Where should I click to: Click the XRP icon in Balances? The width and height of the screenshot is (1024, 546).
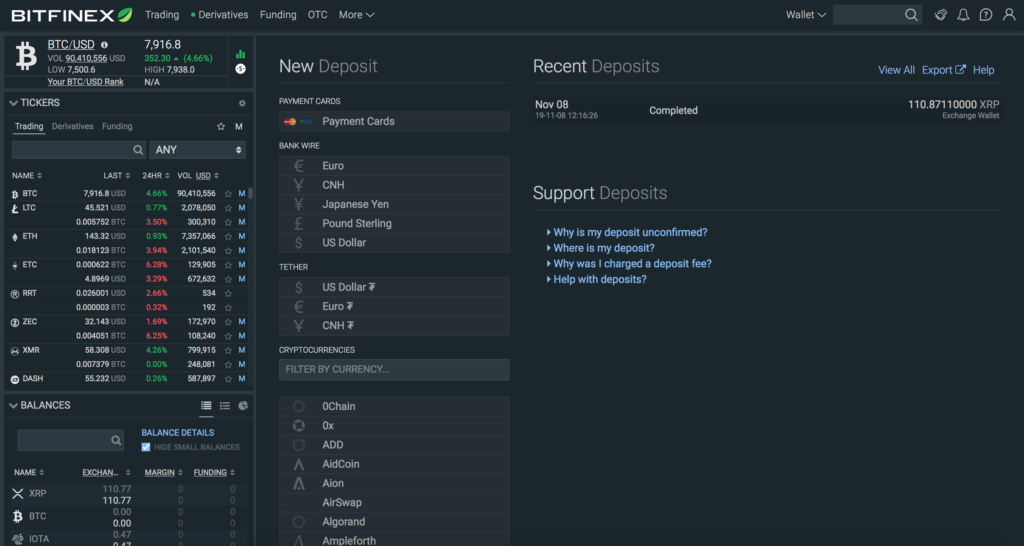(18, 494)
